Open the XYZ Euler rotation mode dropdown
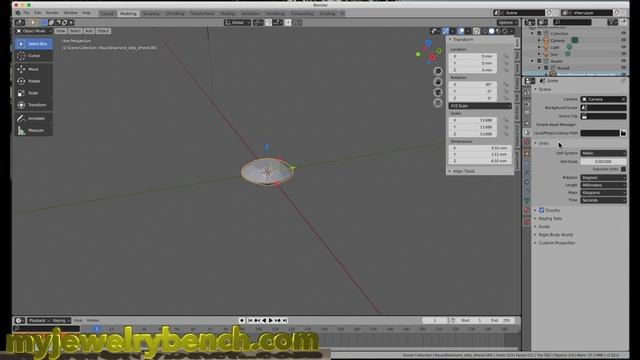The image size is (640, 360). (x=480, y=106)
